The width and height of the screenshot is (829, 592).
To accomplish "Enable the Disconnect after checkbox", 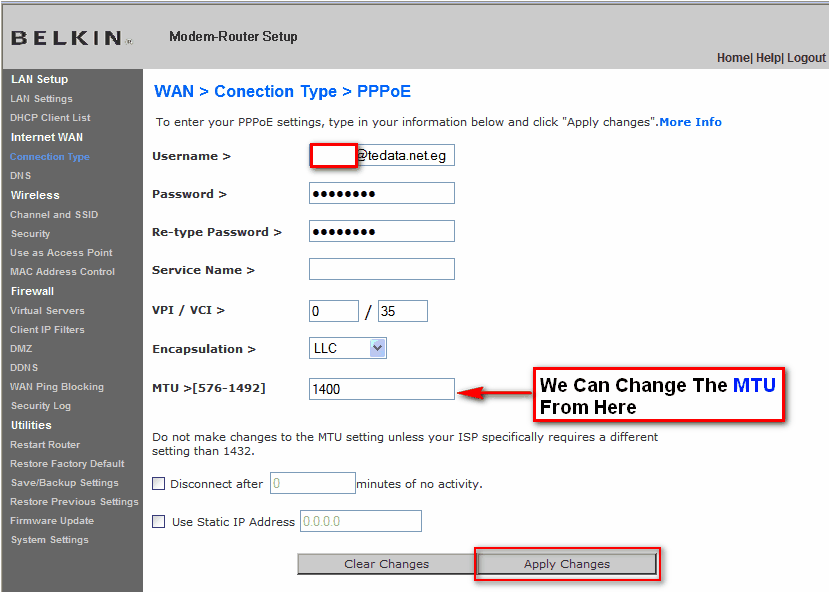I will click(x=159, y=484).
